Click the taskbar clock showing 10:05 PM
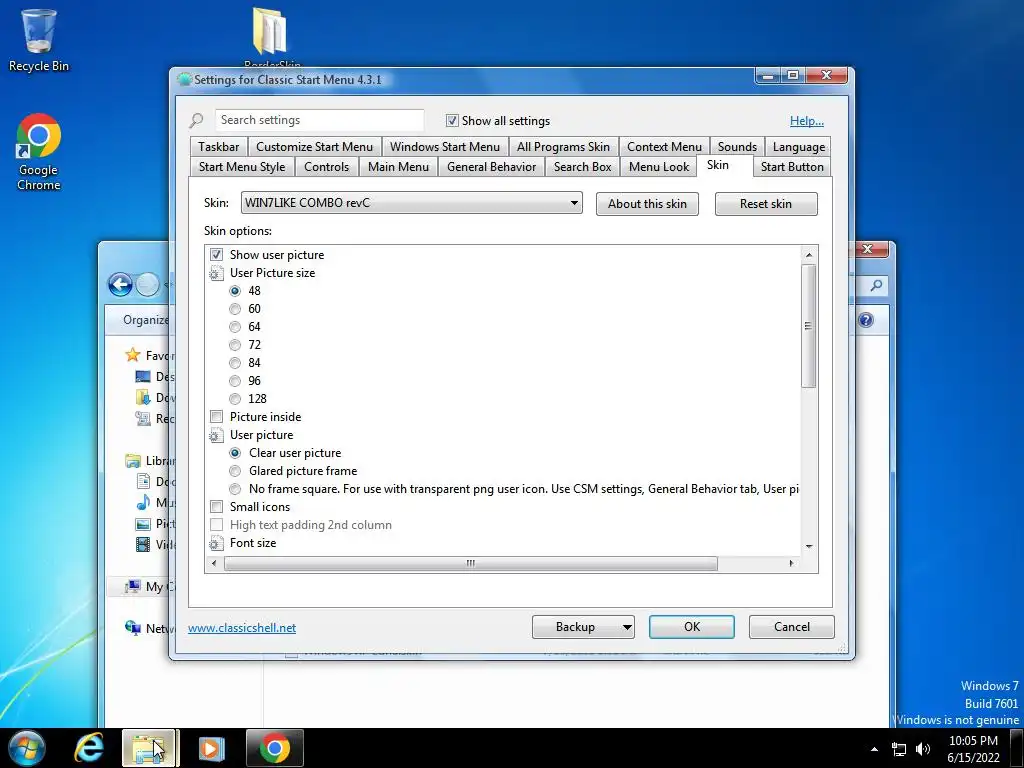The width and height of the screenshot is (1024, 768). tap(973, 749)
